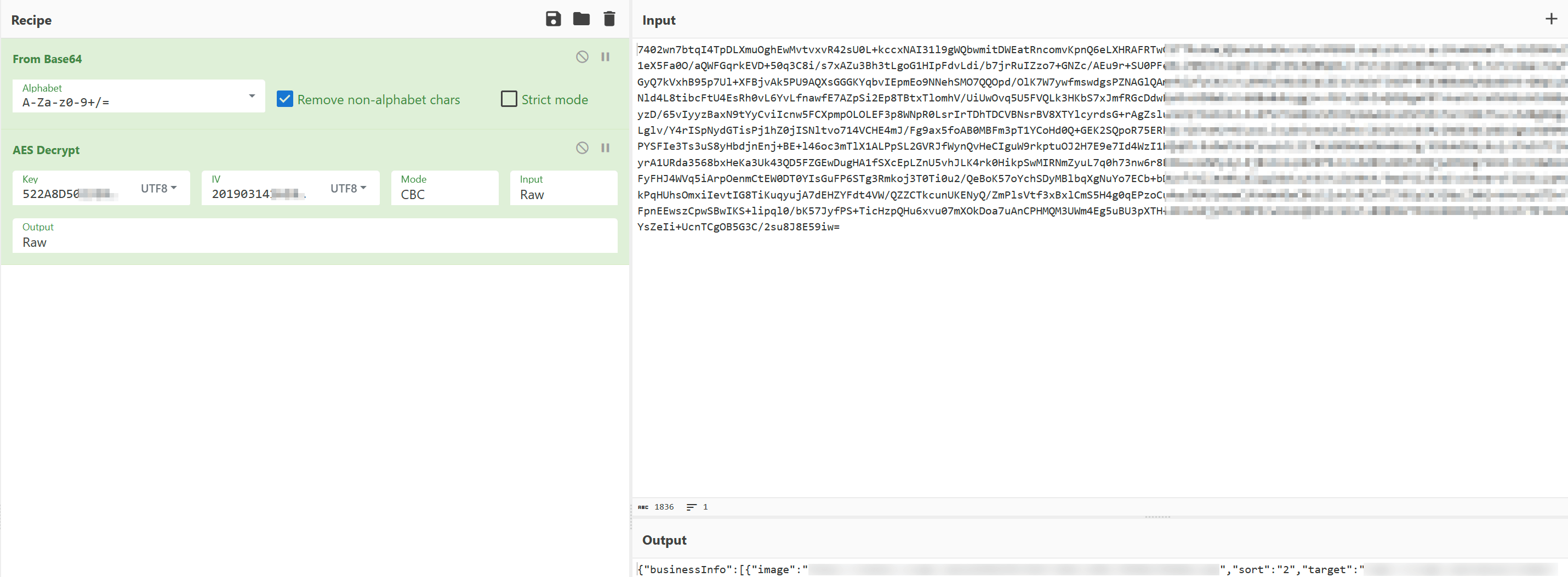
Task: Open the AES Output format selector
Action: (x=315, y=242)
